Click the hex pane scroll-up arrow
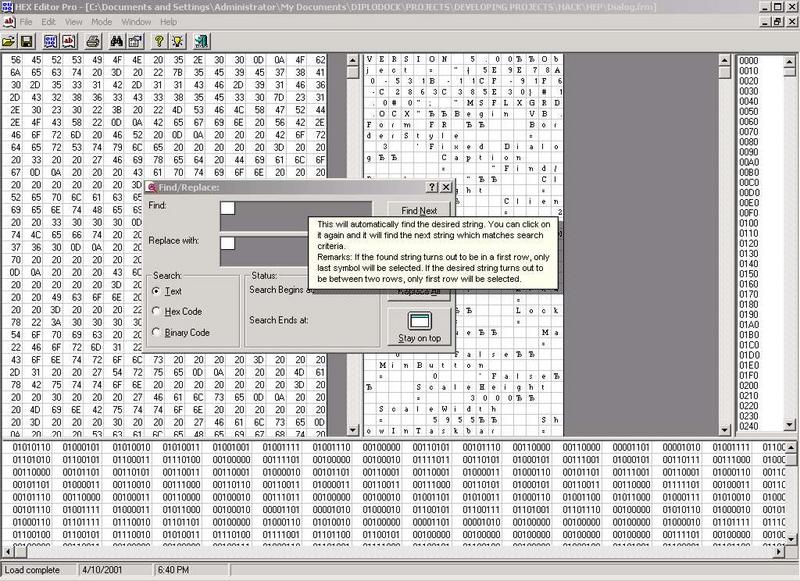This screenshot has width=800, height=581. click(x=353, y=60)
